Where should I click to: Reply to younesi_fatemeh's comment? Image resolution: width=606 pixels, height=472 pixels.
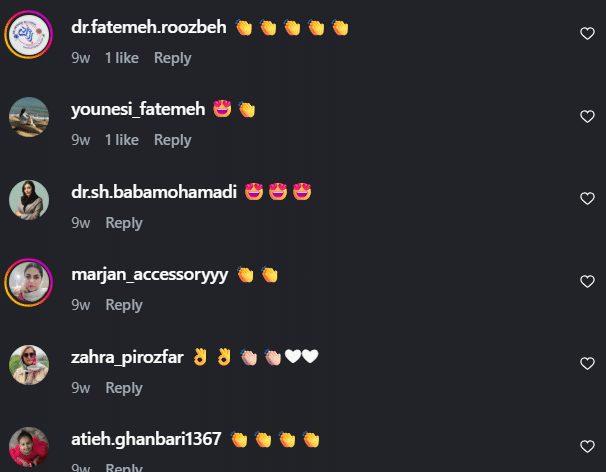(x=172, y=140)
